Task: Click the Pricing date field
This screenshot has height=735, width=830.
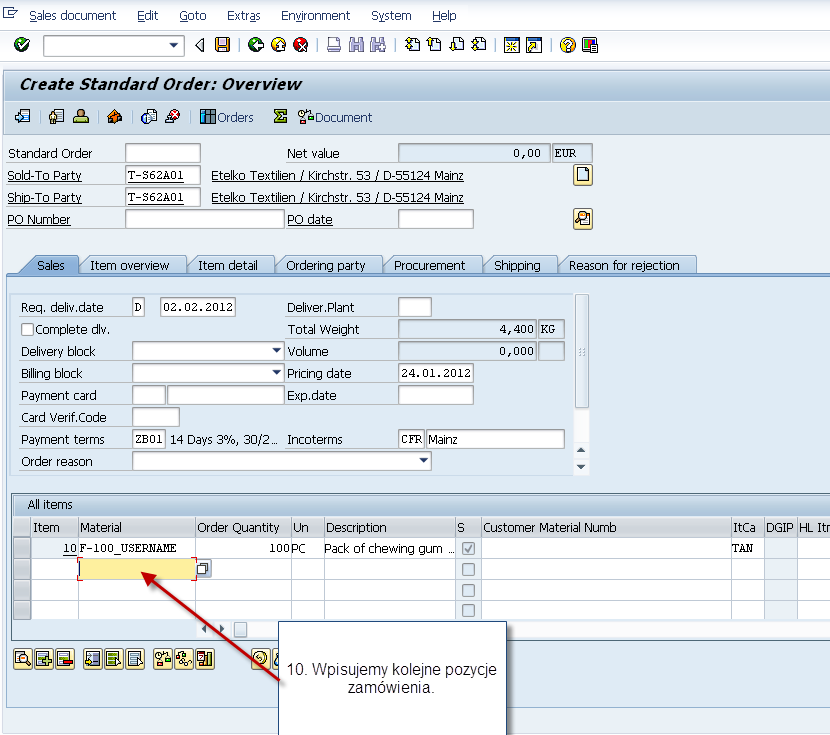Action: click(x=436, y=373)
